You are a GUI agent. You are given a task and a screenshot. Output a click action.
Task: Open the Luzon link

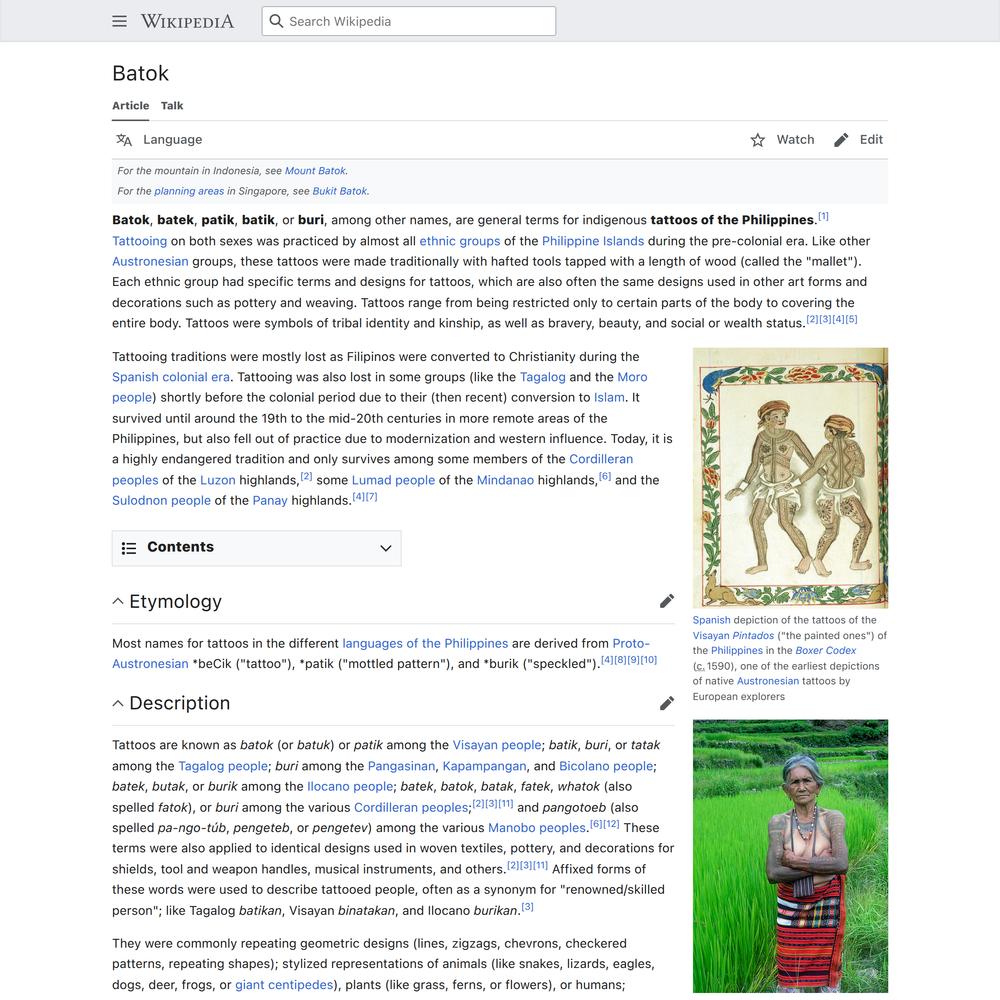218,480
